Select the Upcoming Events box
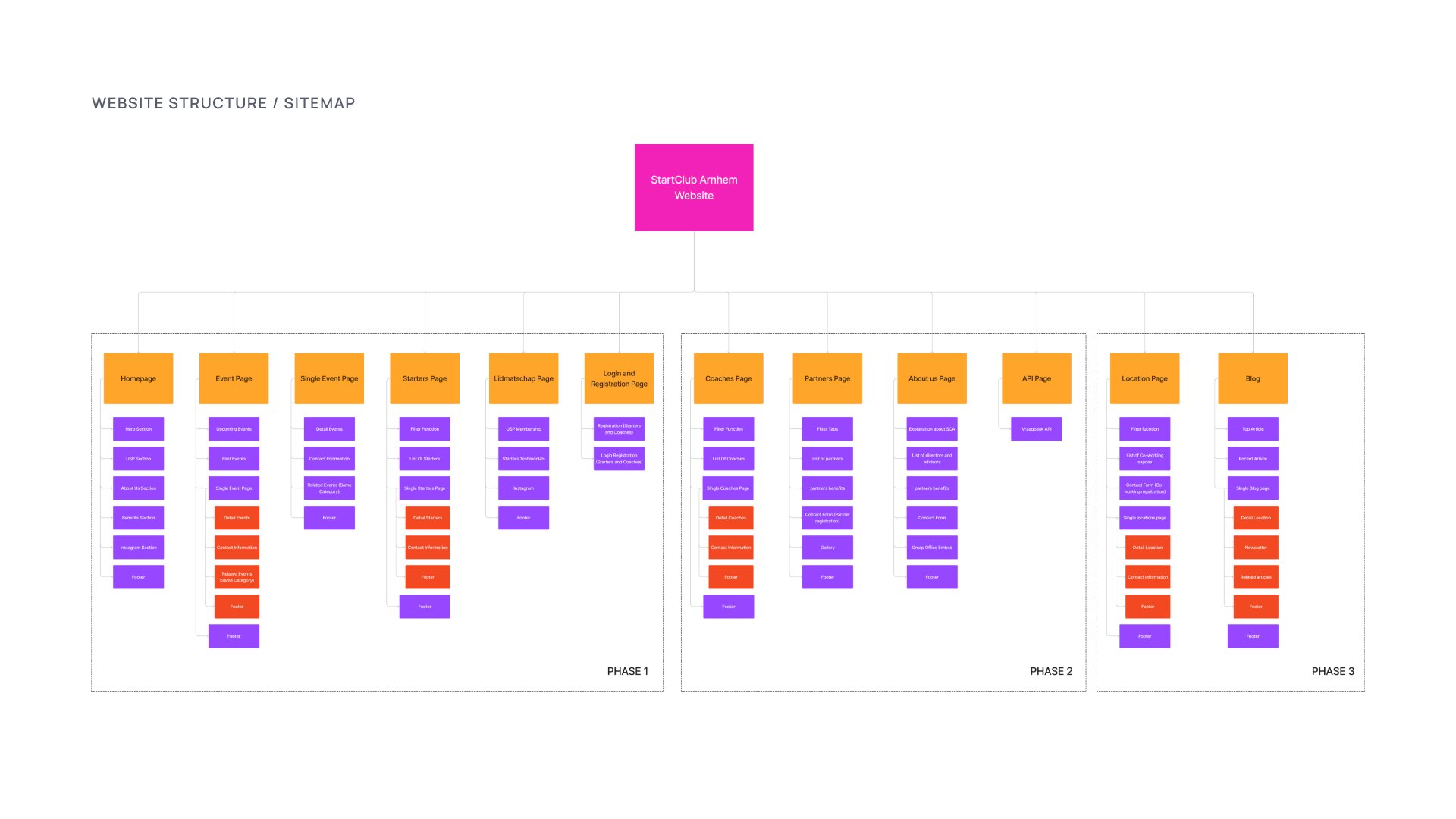Viewport: 1456px width, 819px height. (234, 429)
